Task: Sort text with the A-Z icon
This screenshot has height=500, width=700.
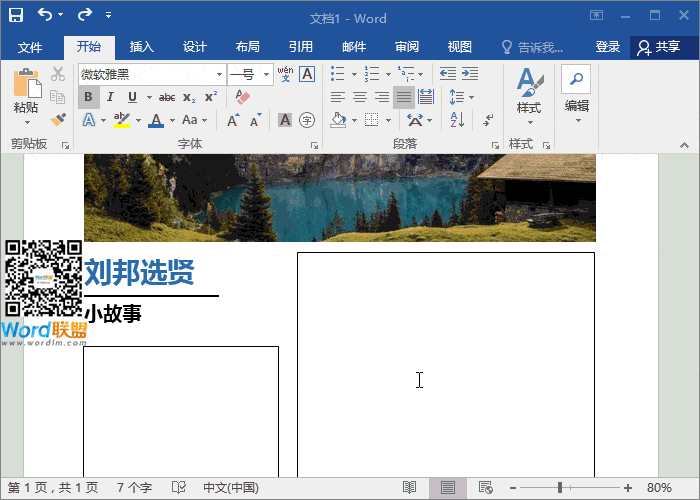Action: (458, 120)
